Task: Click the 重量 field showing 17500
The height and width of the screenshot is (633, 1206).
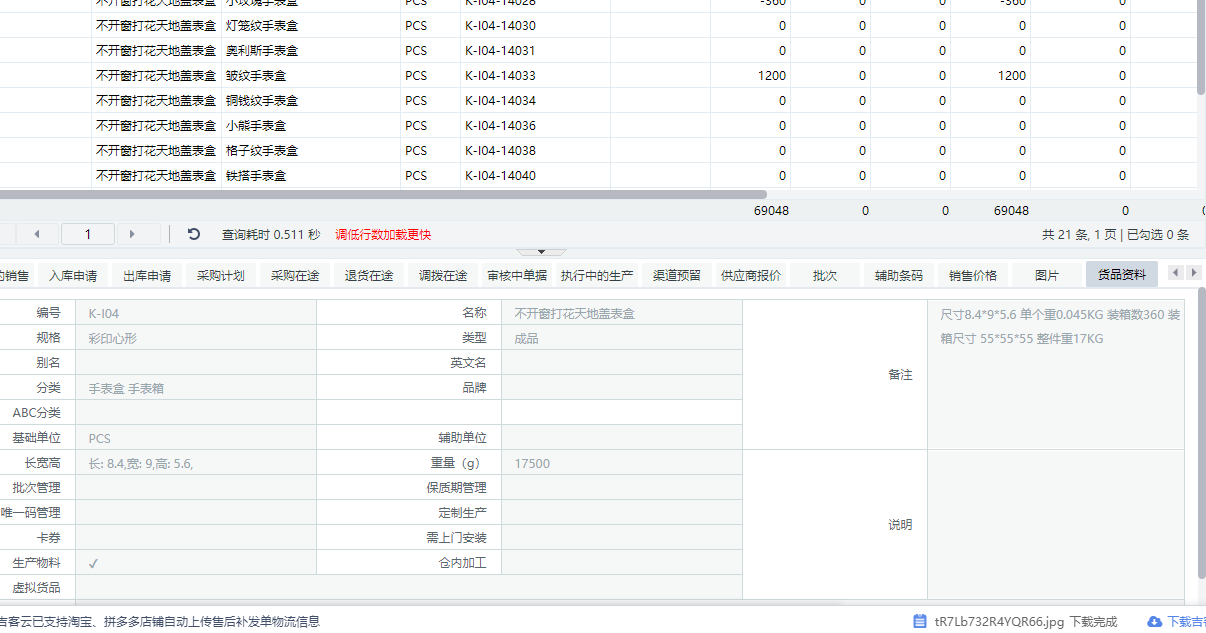Action: point(622,463)
